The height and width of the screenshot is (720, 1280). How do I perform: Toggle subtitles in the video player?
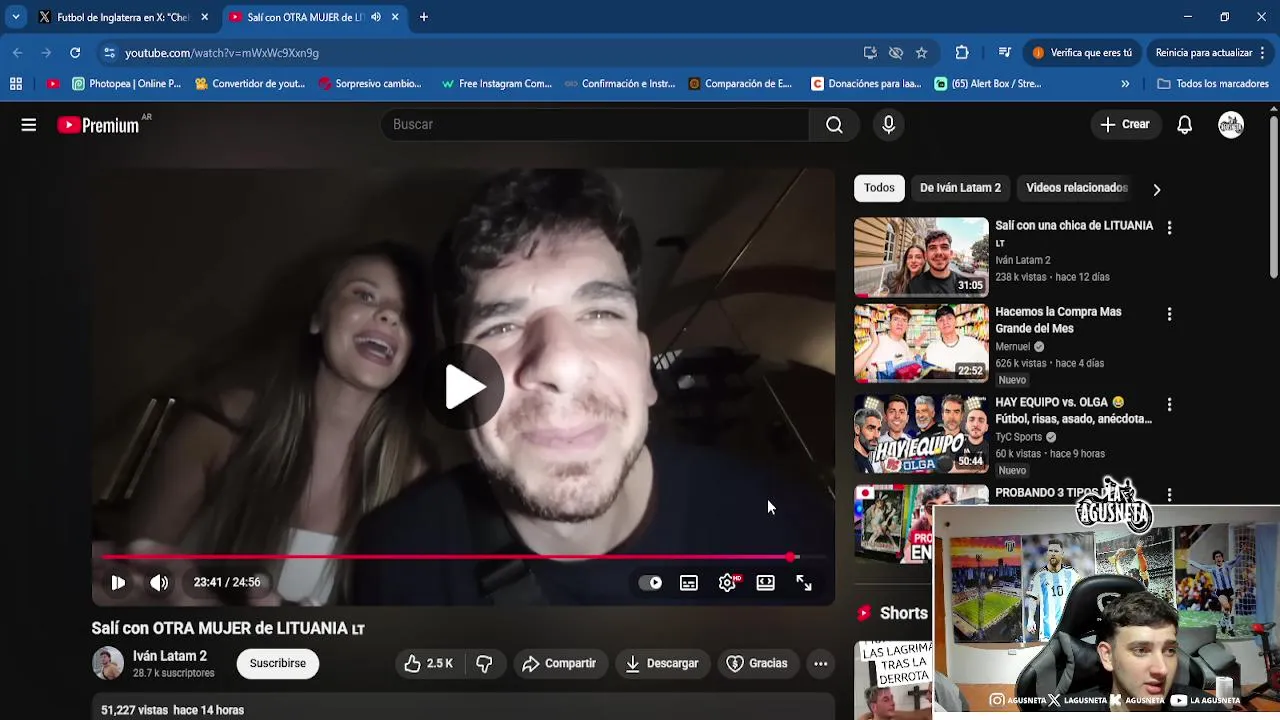click(x=689, y=583)
